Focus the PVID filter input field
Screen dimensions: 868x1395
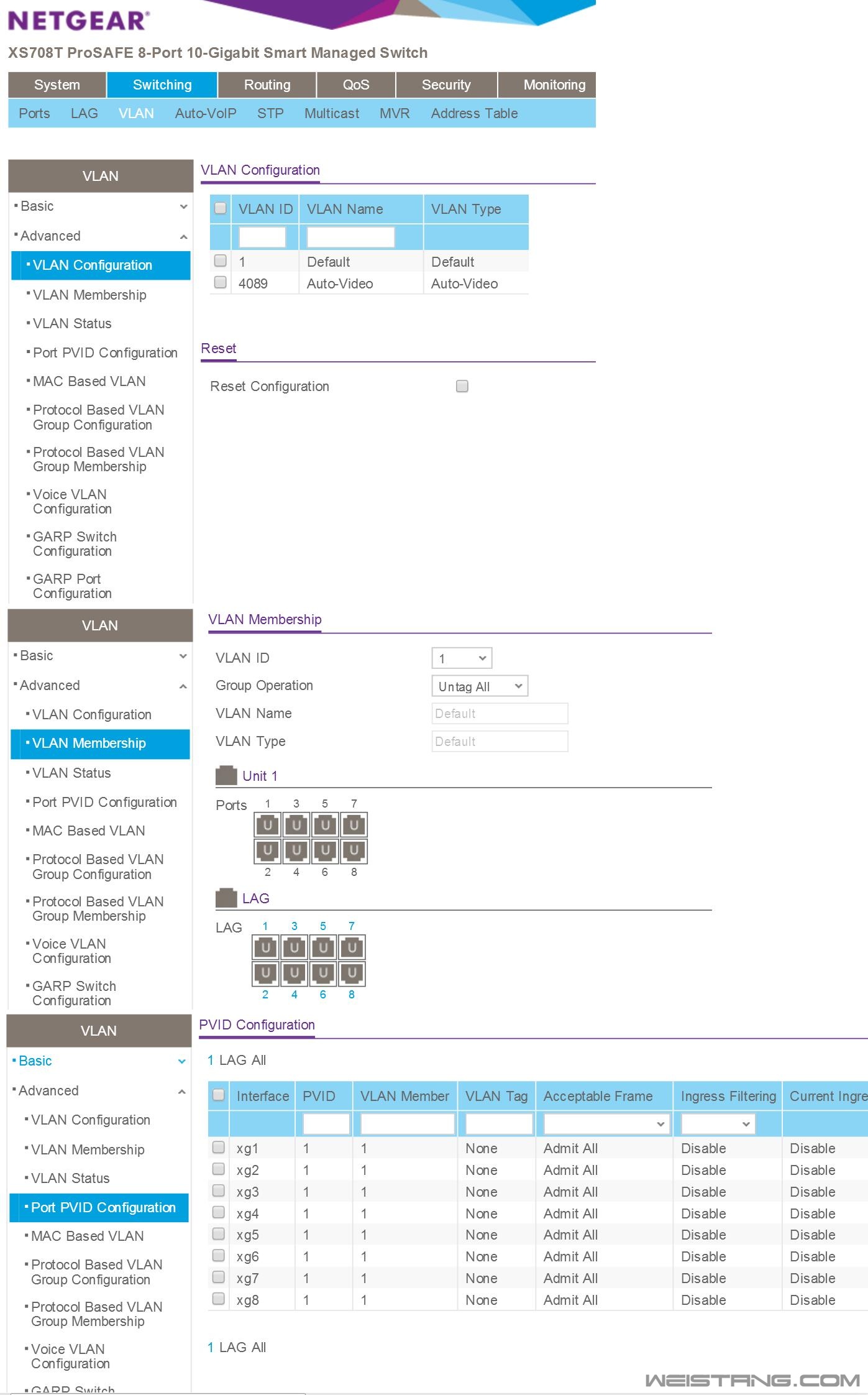coord(326,1123)
